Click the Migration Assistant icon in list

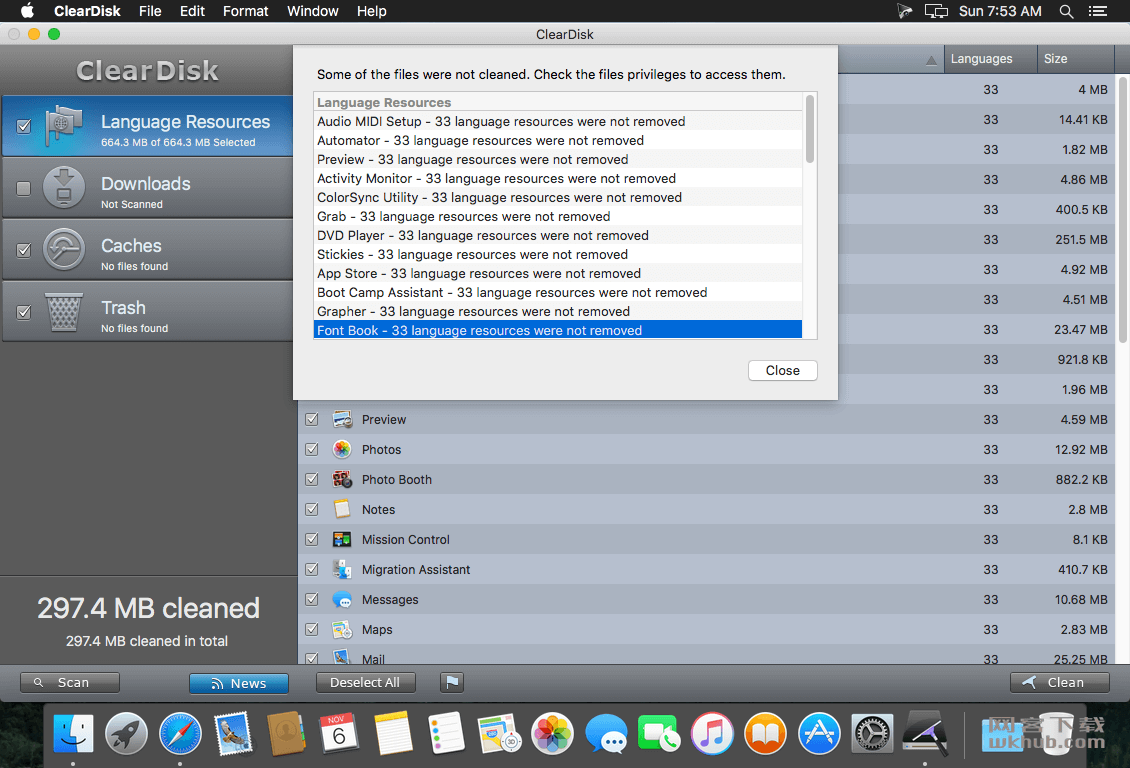point(342,569)
